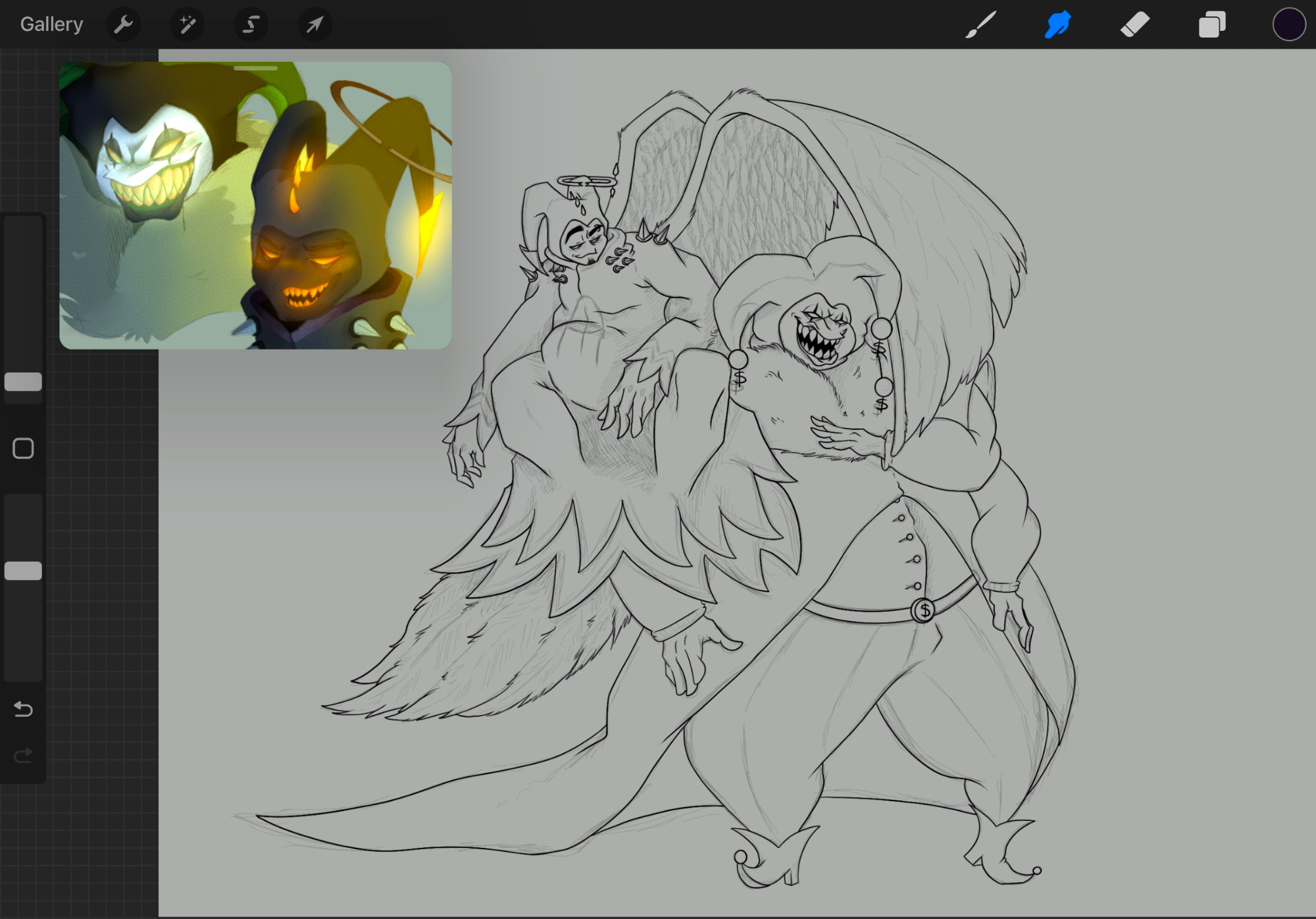Open the Gallery view
This screenshot has width=1316, height=919.
pos(51,24)
